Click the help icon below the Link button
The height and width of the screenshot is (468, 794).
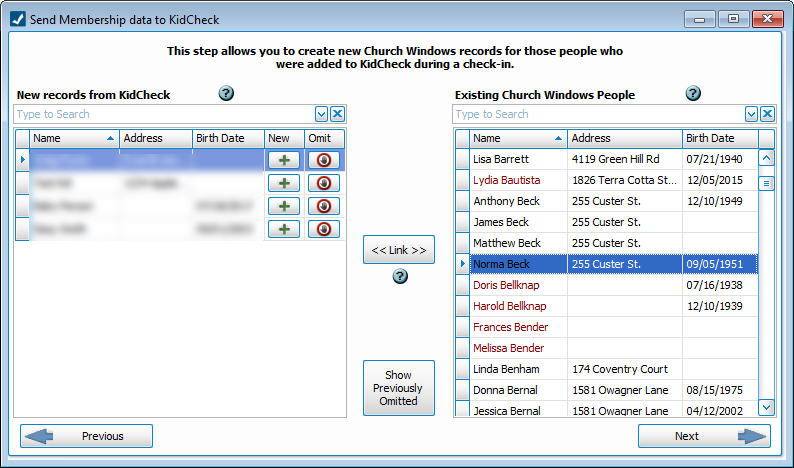coord(400,276)
